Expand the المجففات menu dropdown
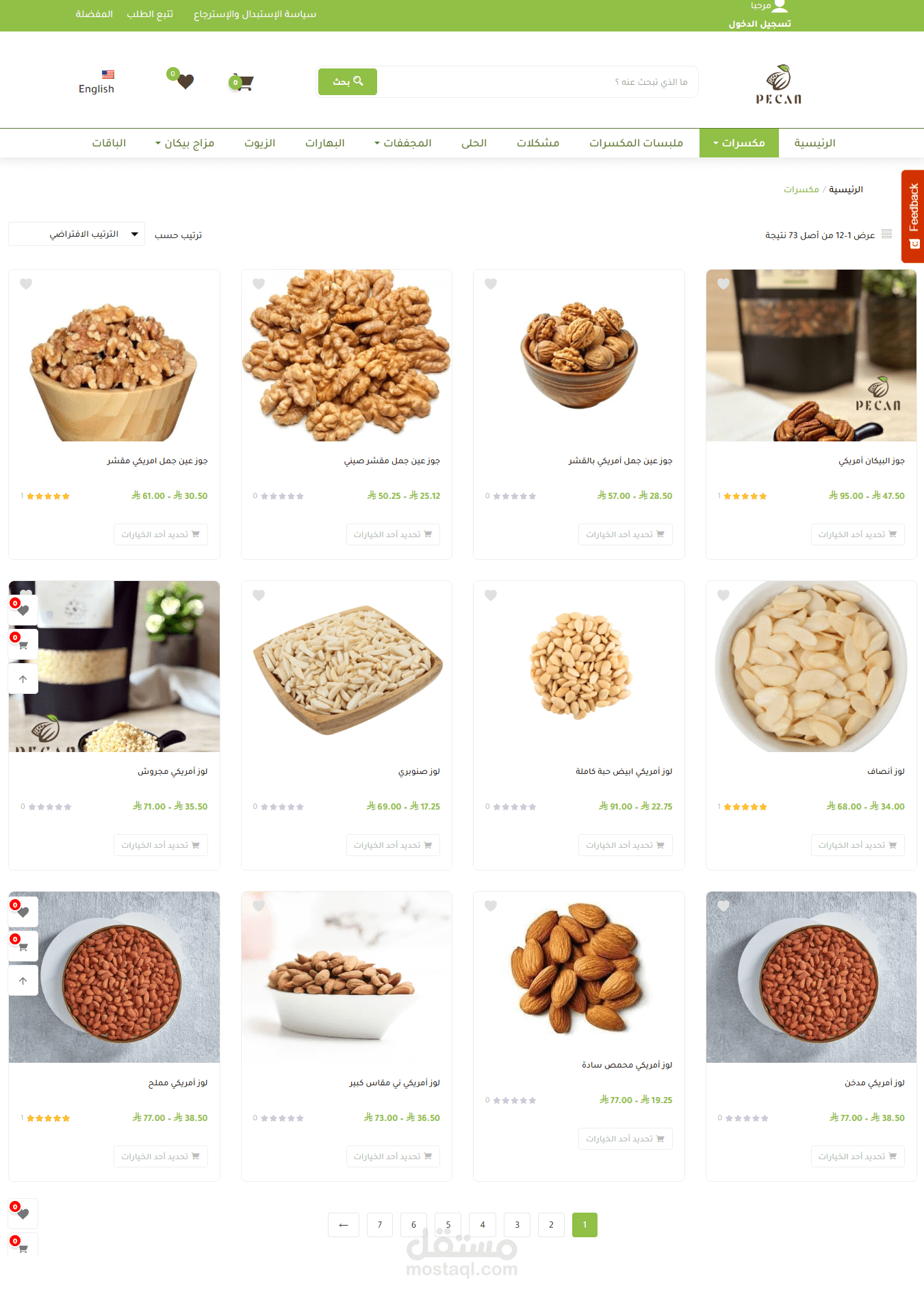Viewport: 924px width, 1305px height. (402, 143)
